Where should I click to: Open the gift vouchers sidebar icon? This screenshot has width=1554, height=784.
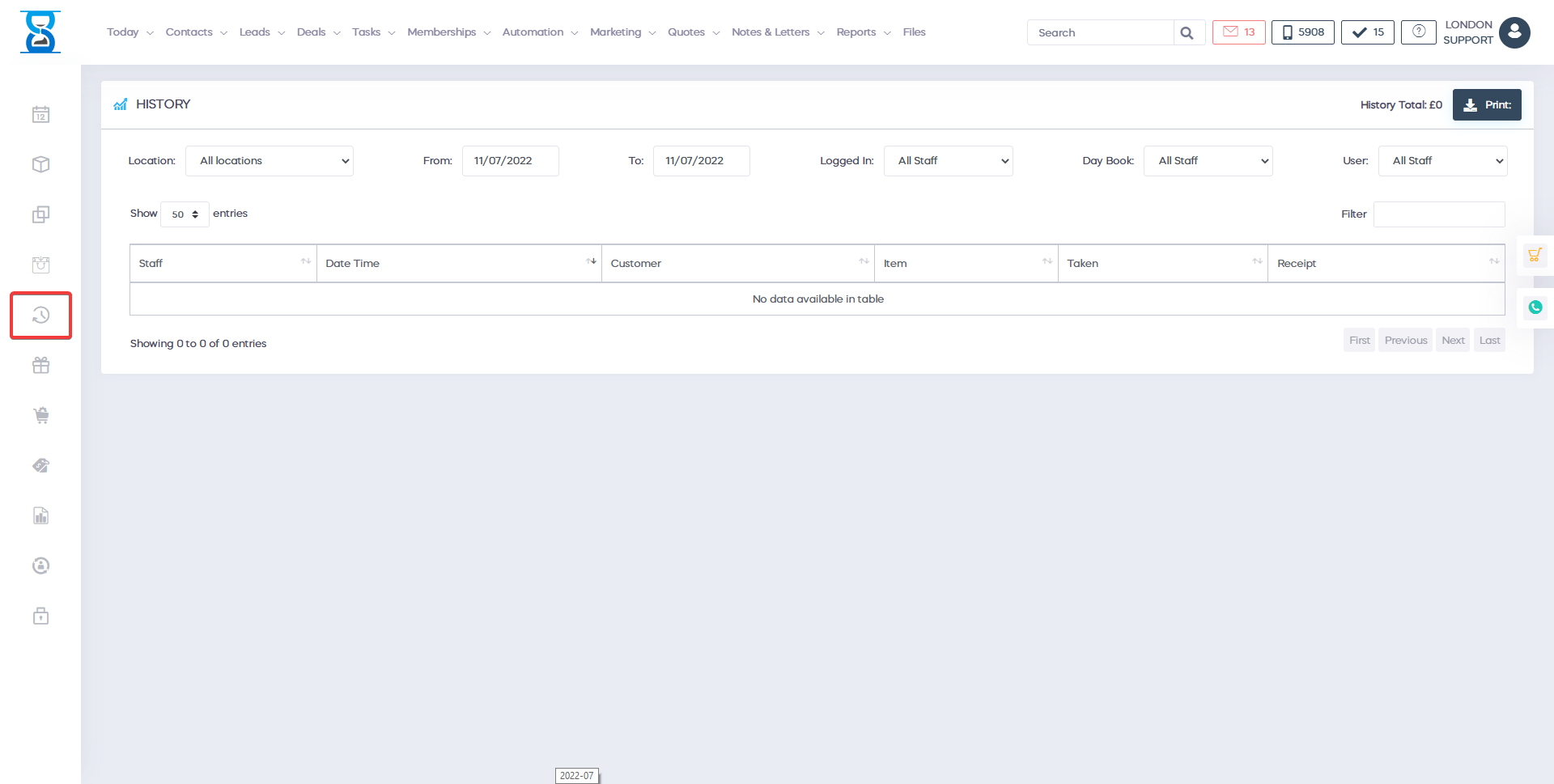point(40,365)
